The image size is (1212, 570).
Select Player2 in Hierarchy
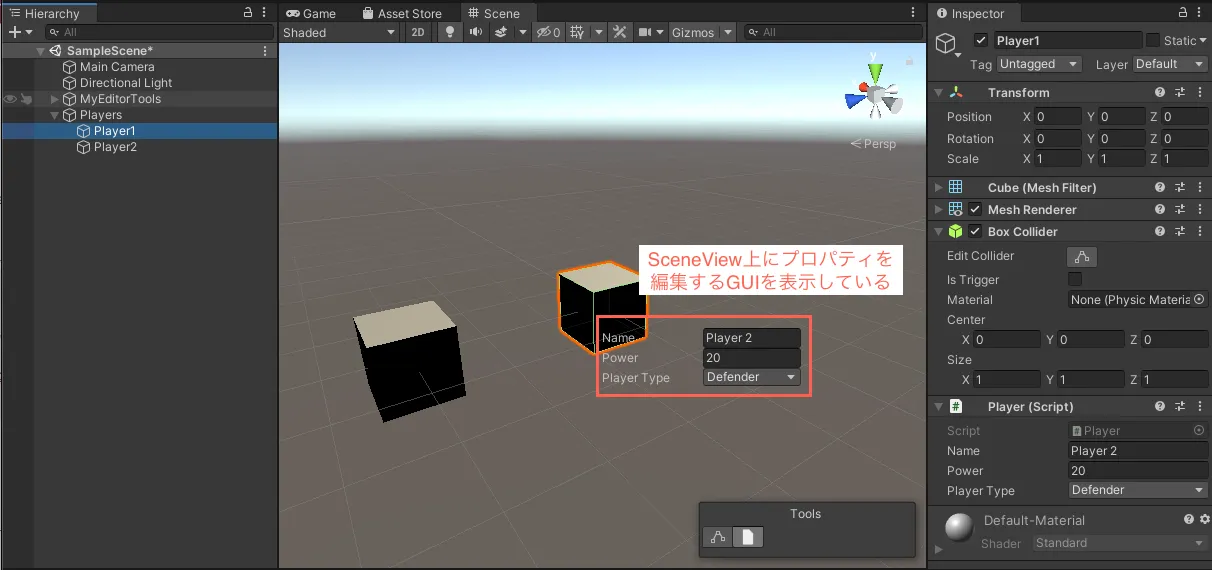pos(115,147)
